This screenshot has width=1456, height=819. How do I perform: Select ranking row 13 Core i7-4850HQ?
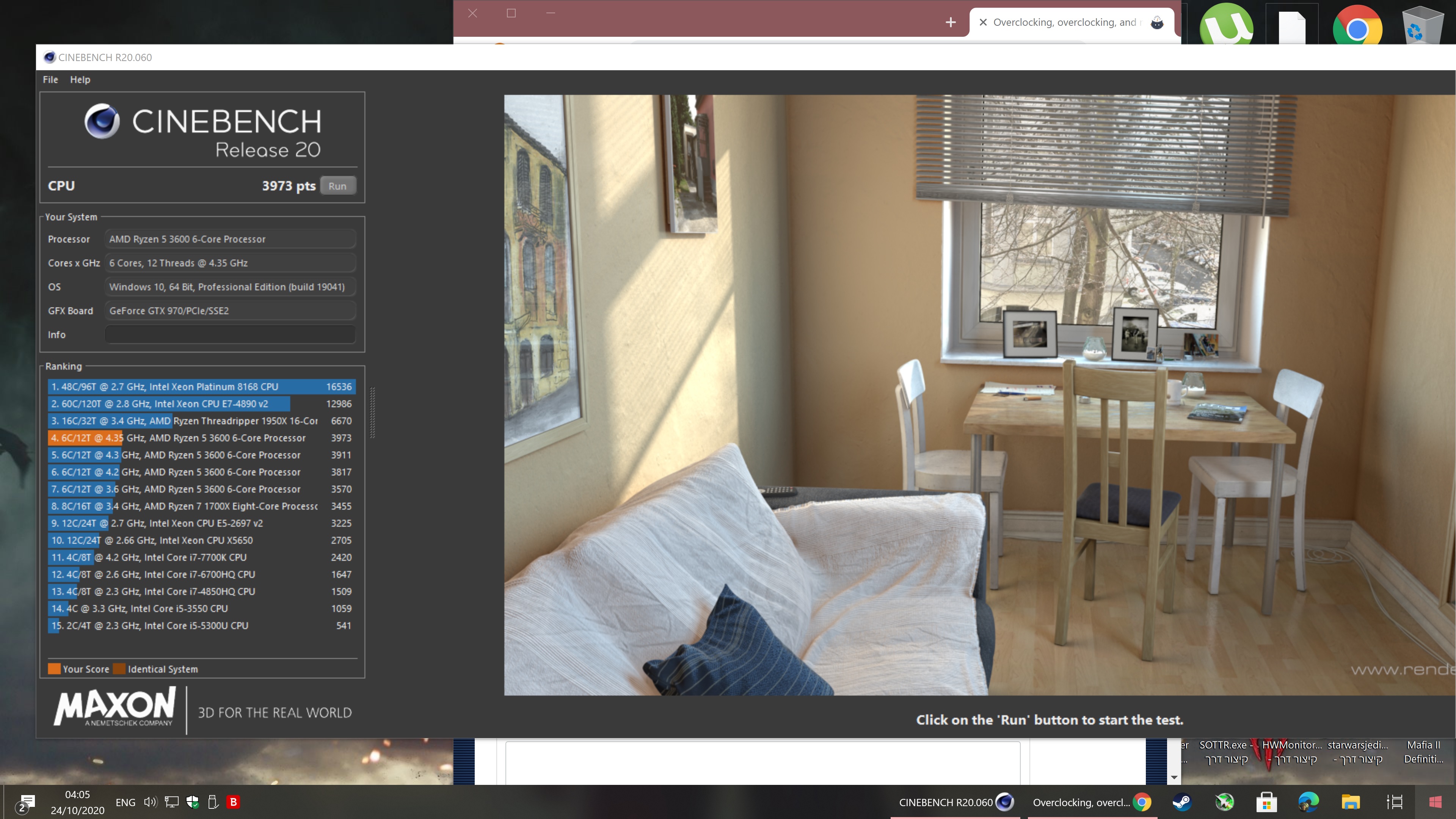pos(202,591)
